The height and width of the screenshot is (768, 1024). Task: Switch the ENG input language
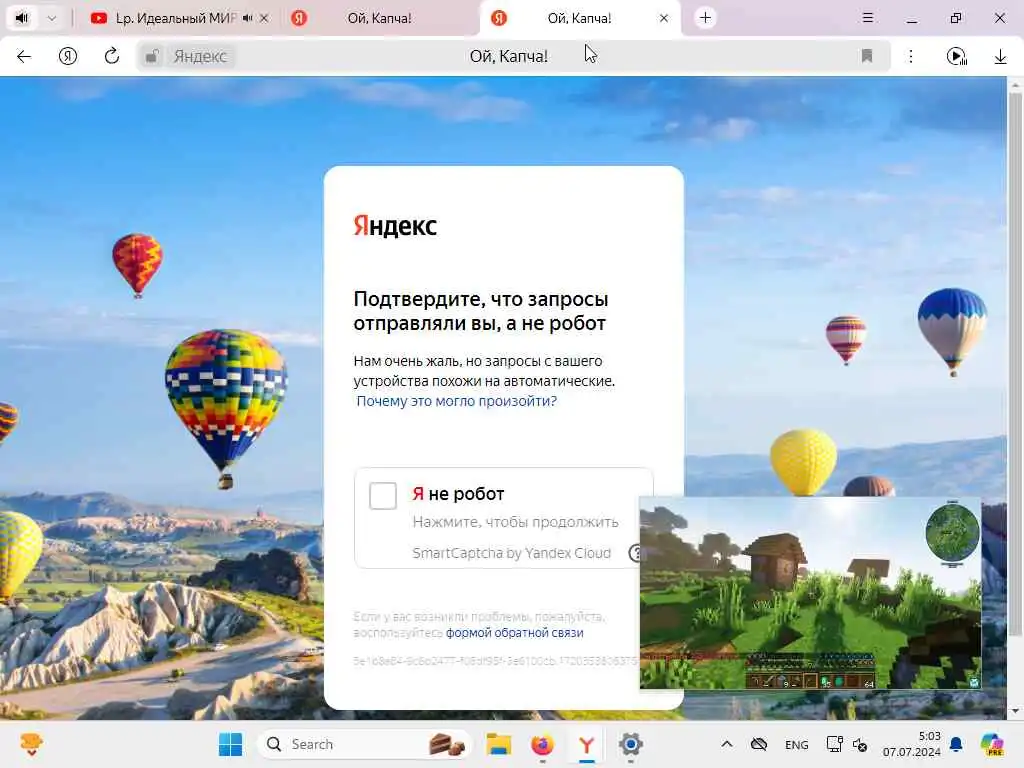797,744
